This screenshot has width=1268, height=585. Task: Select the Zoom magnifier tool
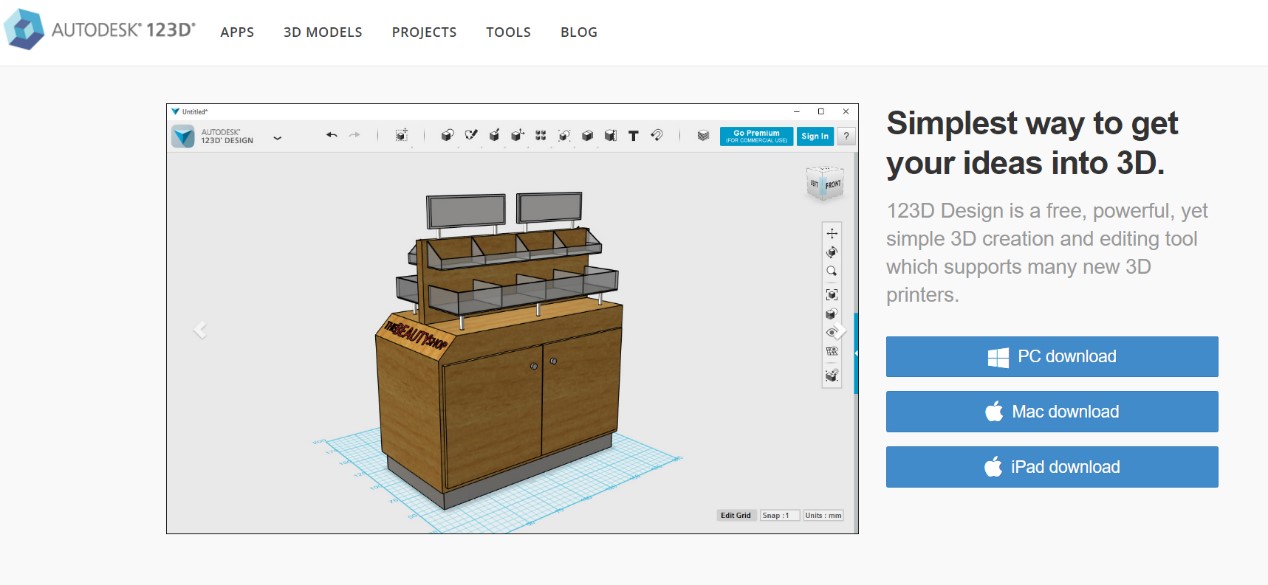pos(831,271)
